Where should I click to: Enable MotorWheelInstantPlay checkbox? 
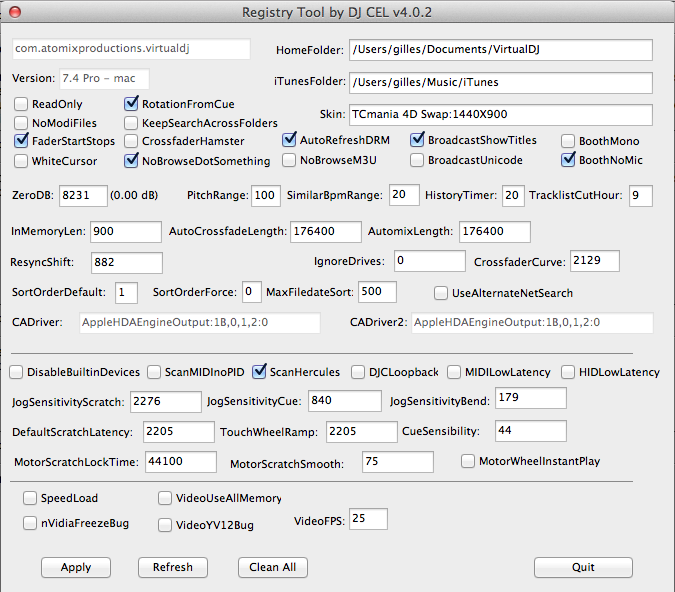pyautogui.click(x=468, y=461)
